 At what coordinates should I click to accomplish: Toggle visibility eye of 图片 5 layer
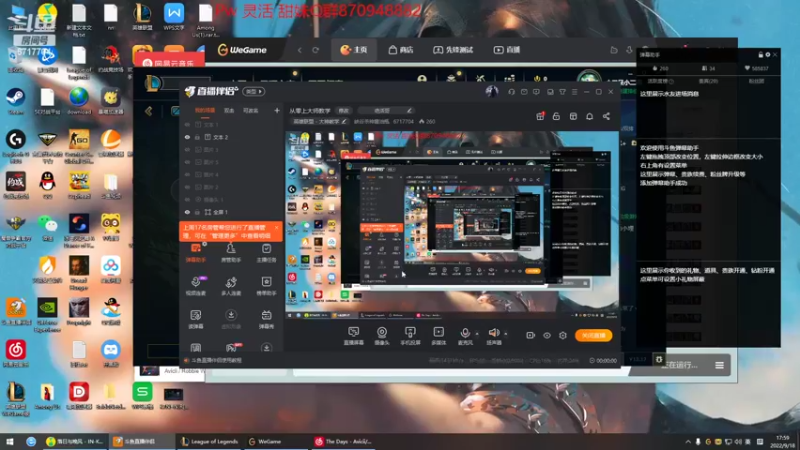tap(187, 162)
